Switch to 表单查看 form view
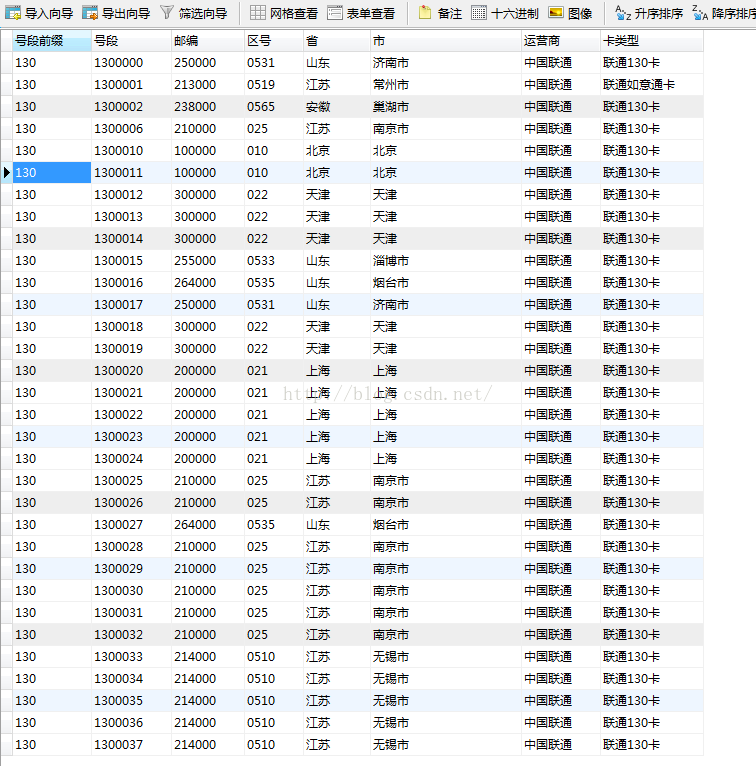Screen dimensions: 756x766 tap(361, 13)
